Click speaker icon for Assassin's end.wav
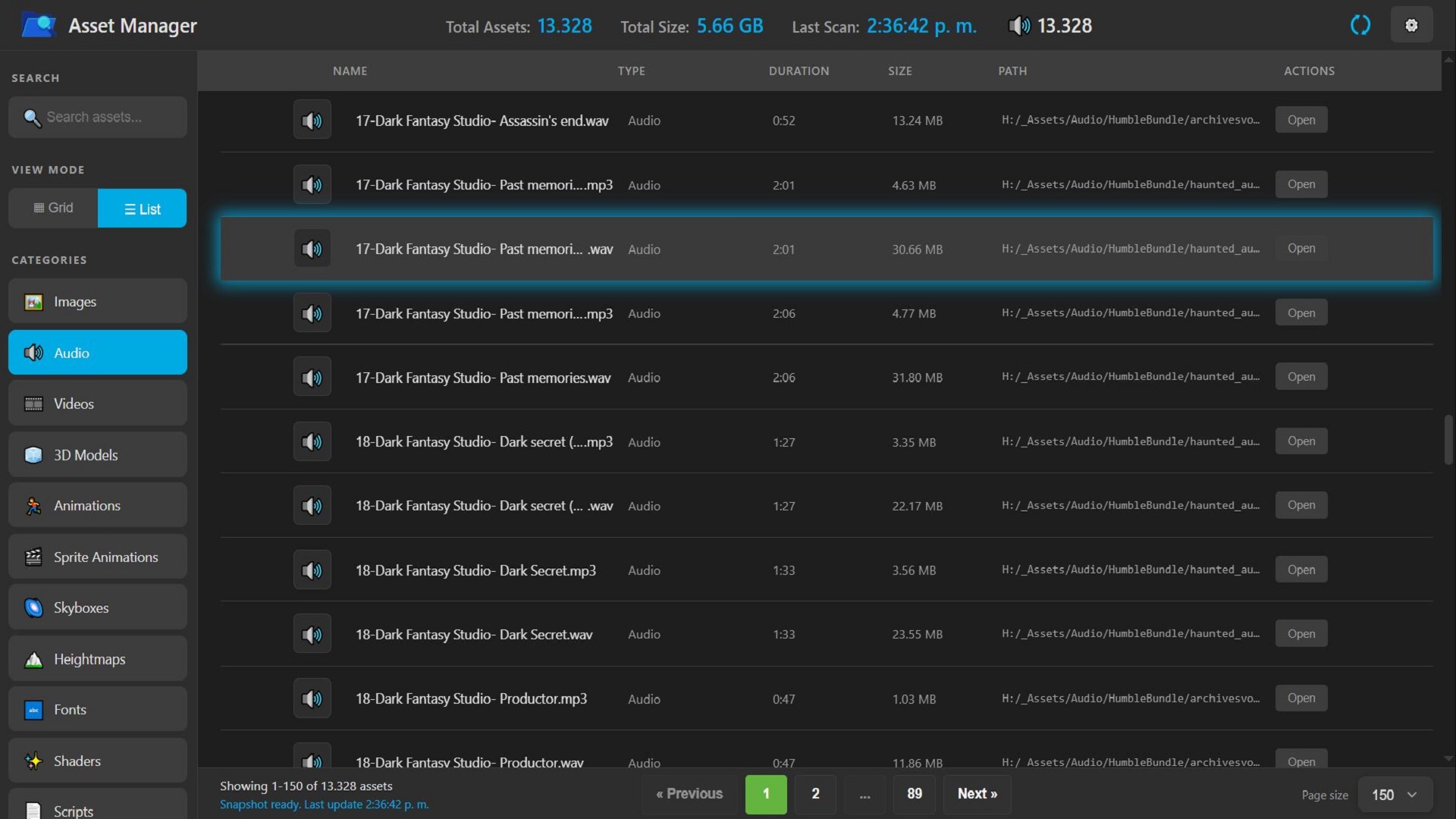 [x=312, y=120]
